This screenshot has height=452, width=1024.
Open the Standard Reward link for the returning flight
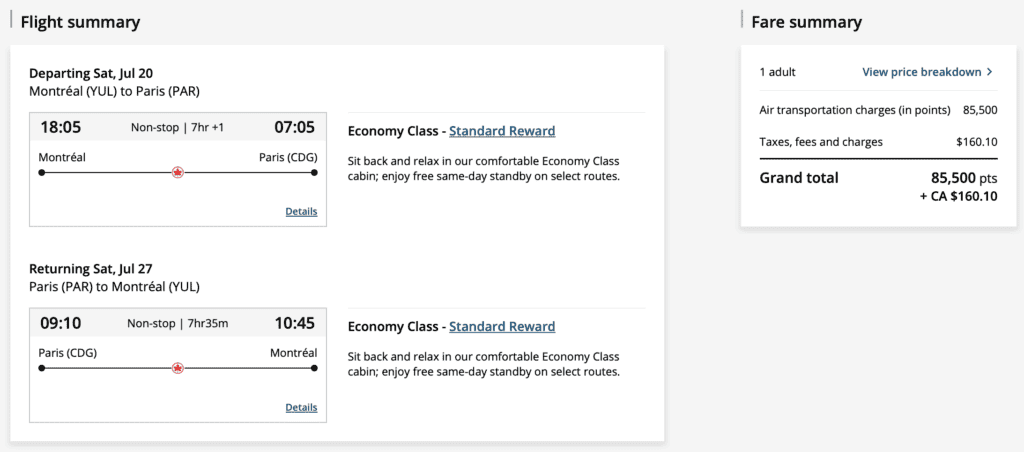pos(502,327)
